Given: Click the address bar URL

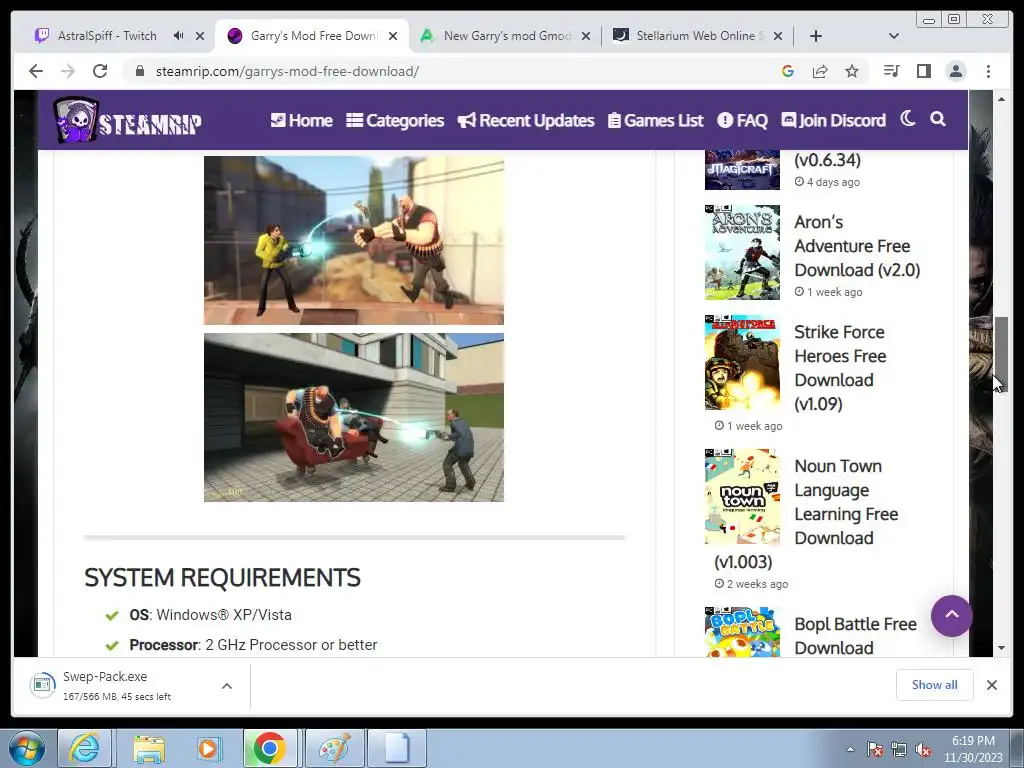Looking at the screenshot, I should coord(287,71).
